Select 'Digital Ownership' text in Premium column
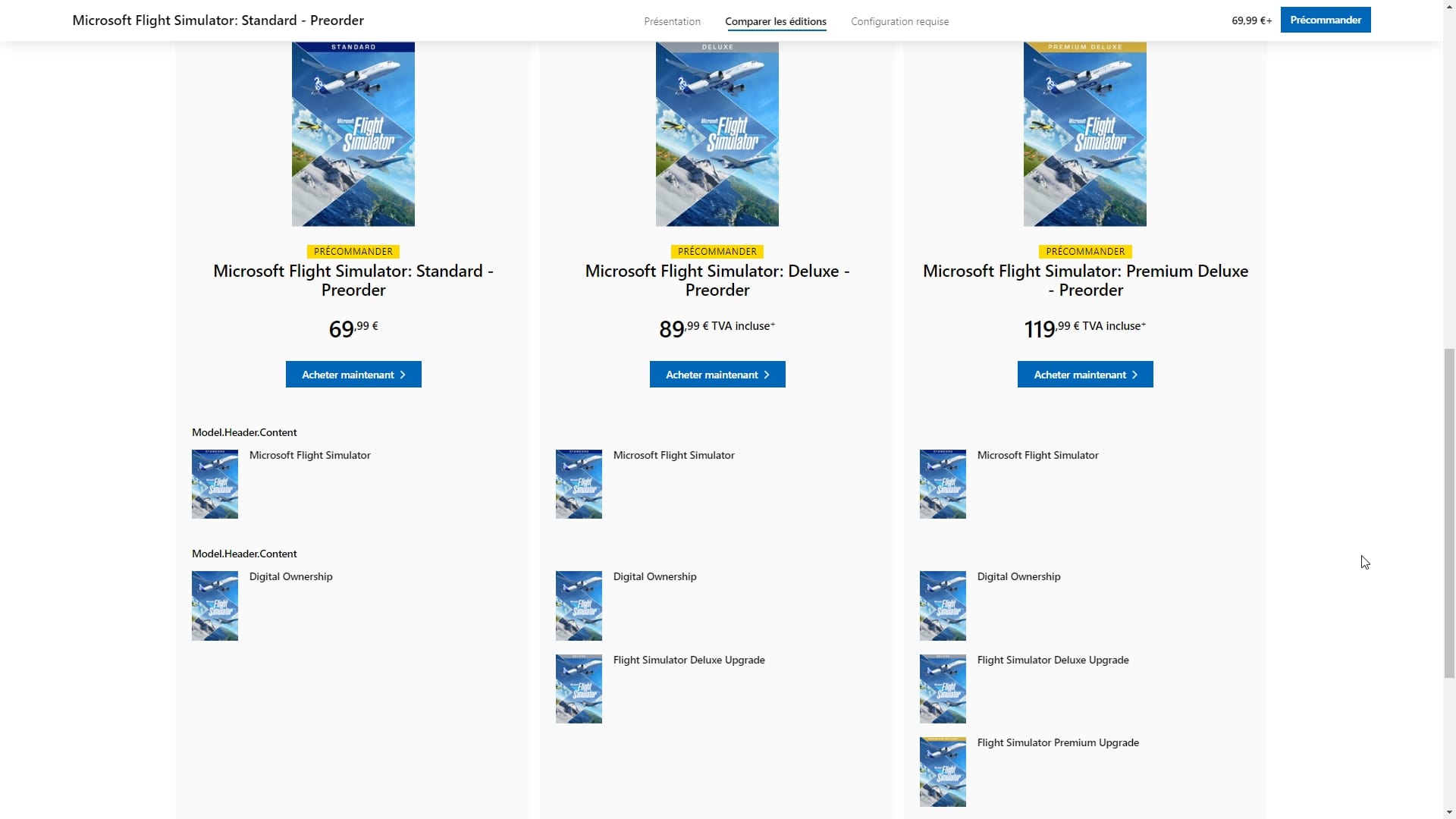The height and width of the screenshot is (819, 1456). pyautogui.click(x=1018, y=576)
